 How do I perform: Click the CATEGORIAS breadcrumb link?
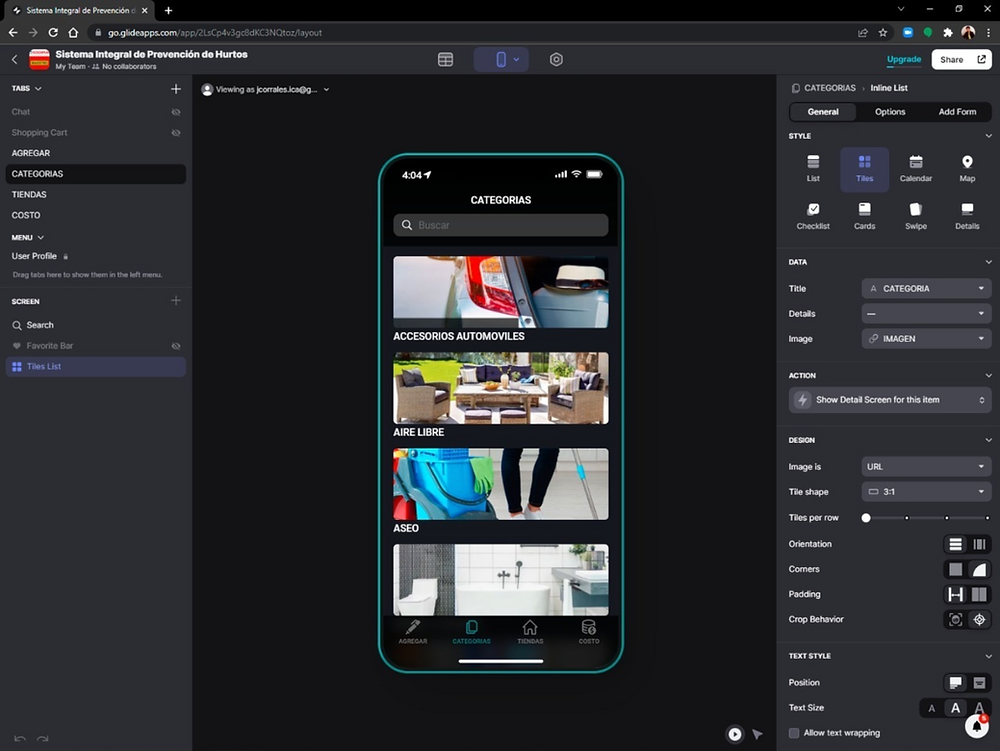click(829, 88)
